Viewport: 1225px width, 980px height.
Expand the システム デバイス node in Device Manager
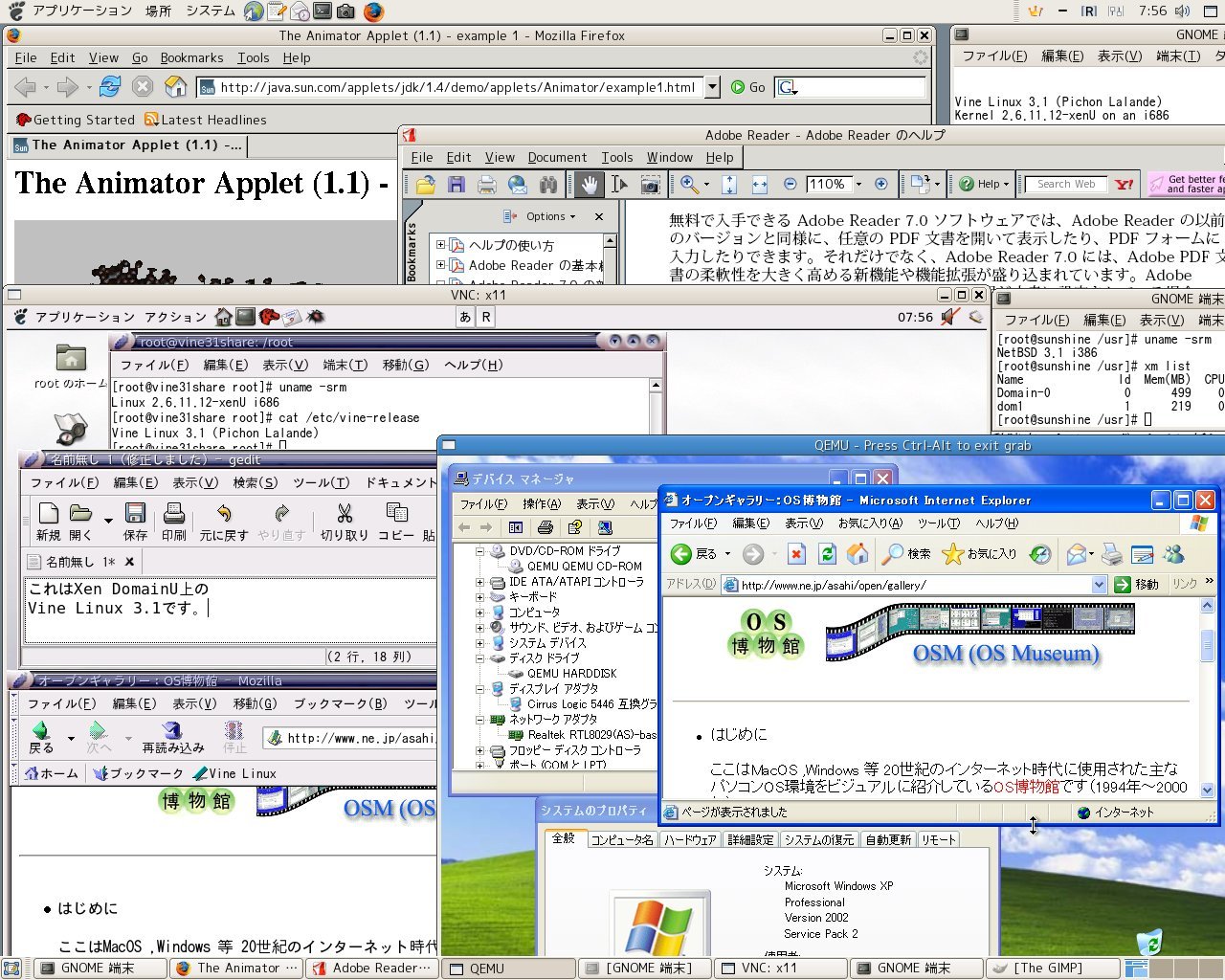tap(479, 642)
